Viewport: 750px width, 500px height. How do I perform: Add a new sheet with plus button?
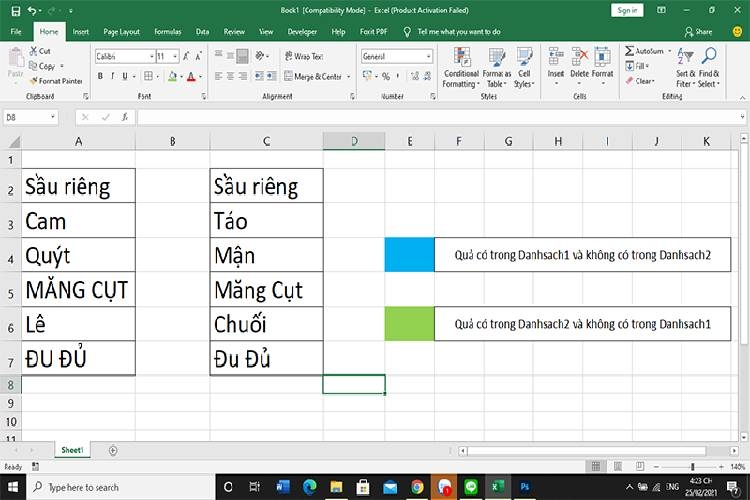point(113,450)
